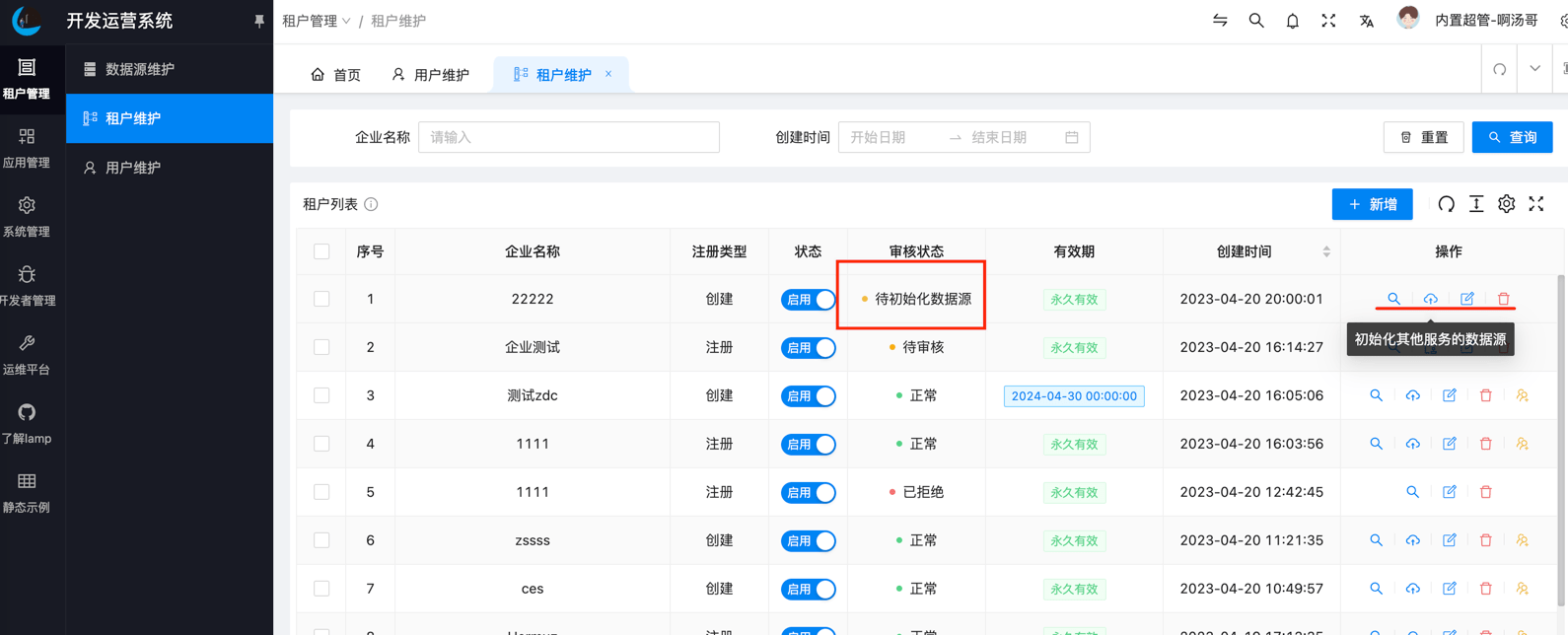Refresh the 租户列表 table
The width and height of the screenshot is (1568, 635).
tap(1446, 204)
